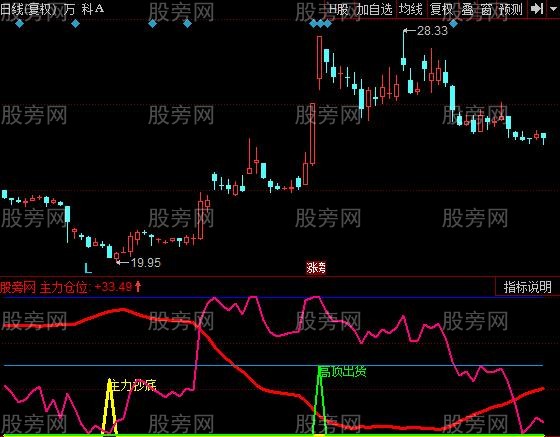Click the green 高顶出货 signal spike
Image resolution: width=560 pixels, height=437 pixels.
(320, 401)
